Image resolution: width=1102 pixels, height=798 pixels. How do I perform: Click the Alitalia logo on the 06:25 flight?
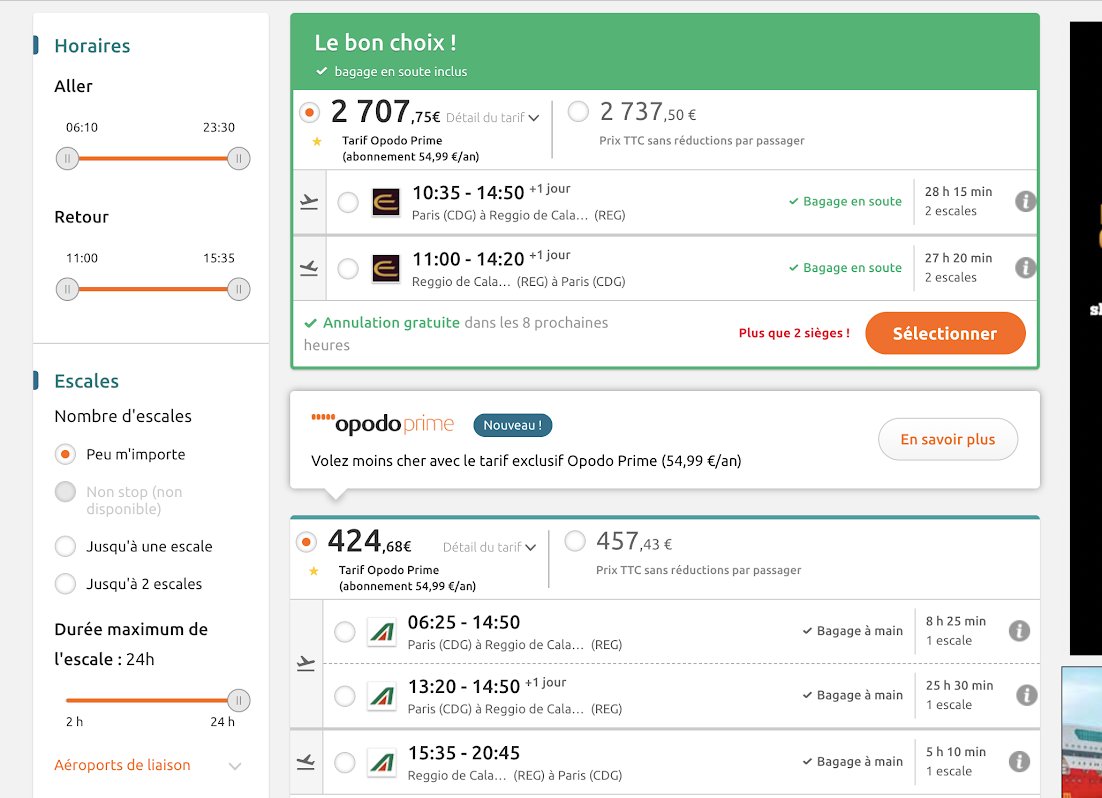click(x=381, y=630)
